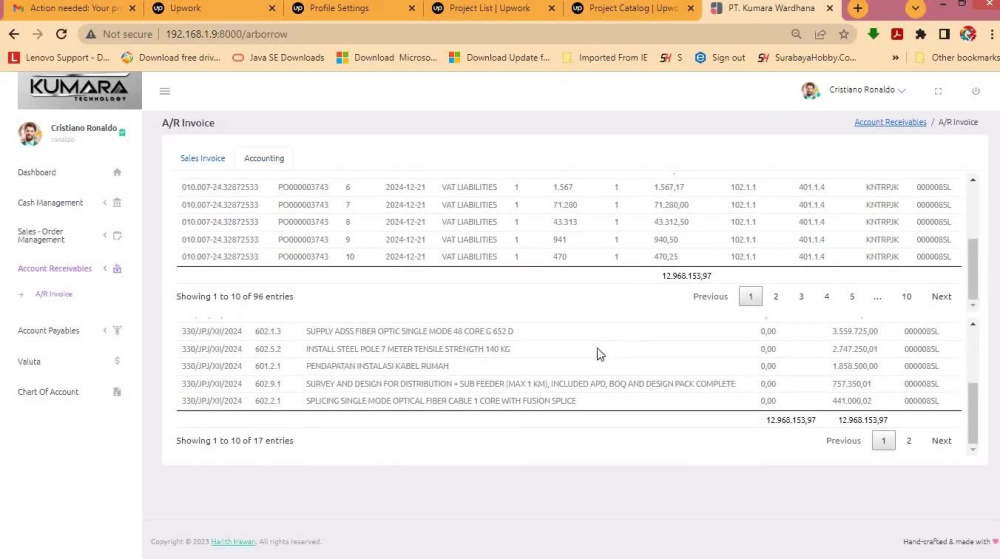Switch to Project List Upwork browser tab
The height and width of the screenshot is (559, 1000).
click(492, 8)
